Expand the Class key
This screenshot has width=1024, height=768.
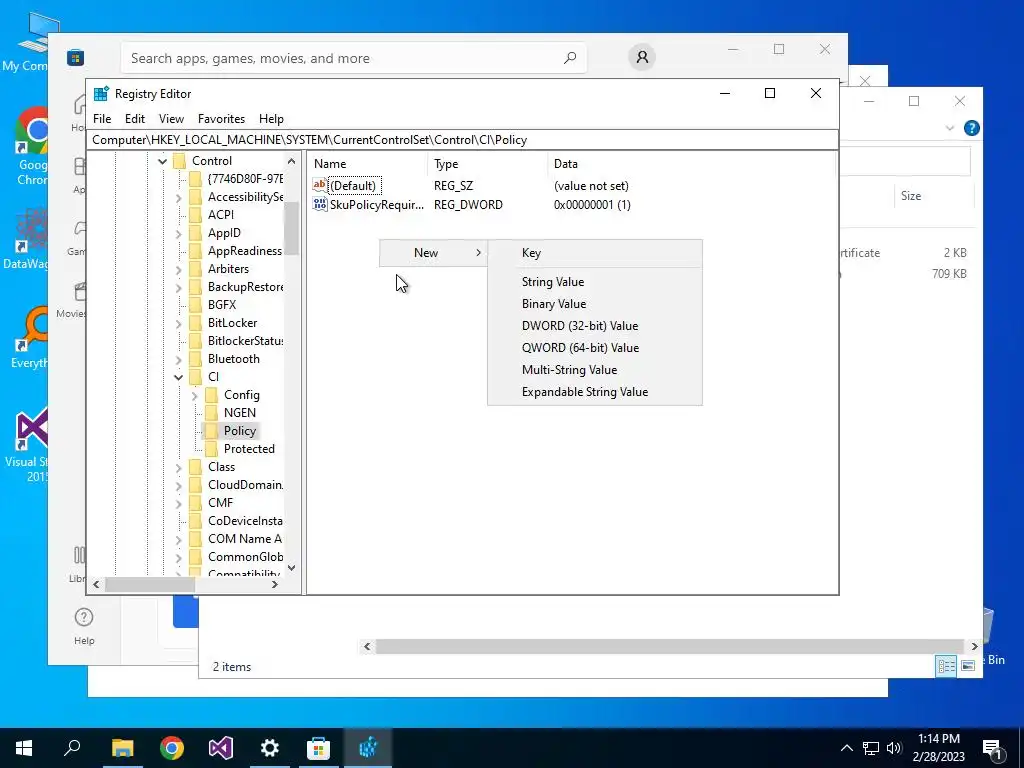pos(178,467)
